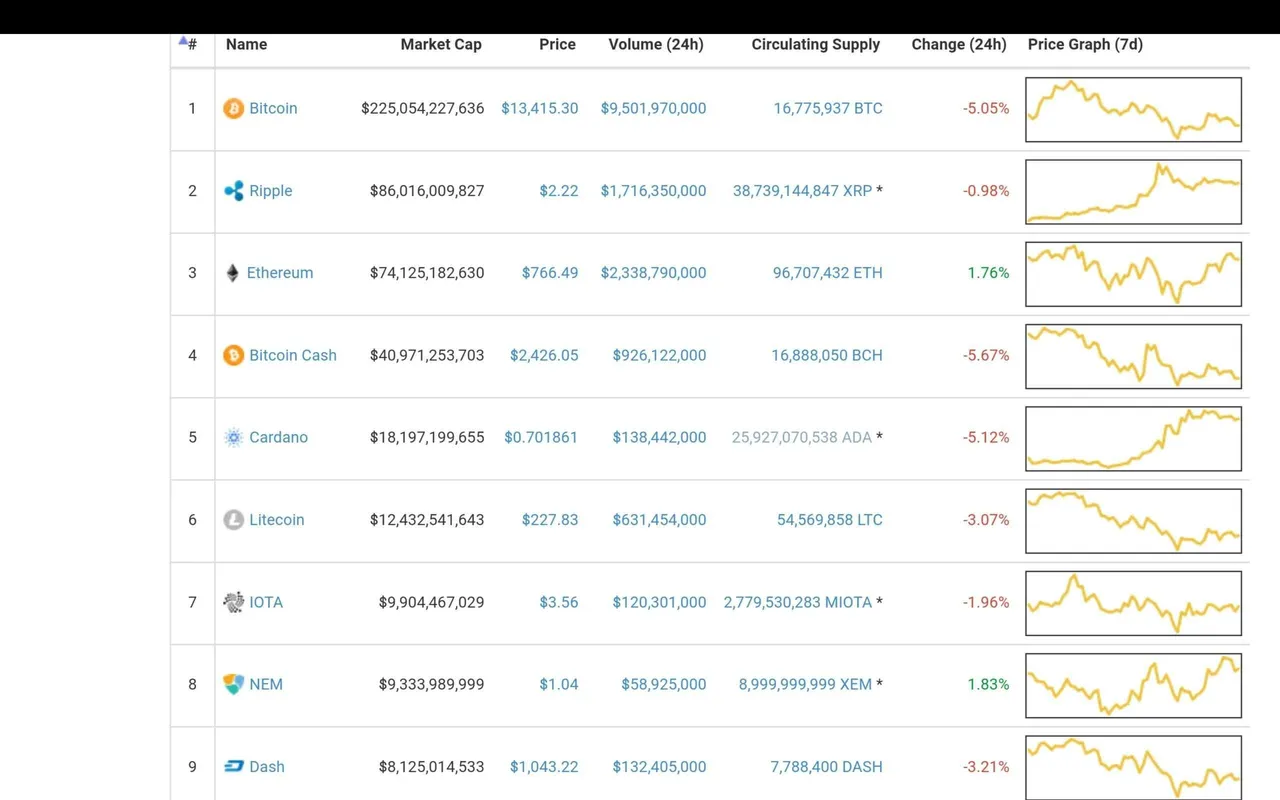
Task: Click Bitcoin Cash price $2,426.05
Action: pos(544,355)
